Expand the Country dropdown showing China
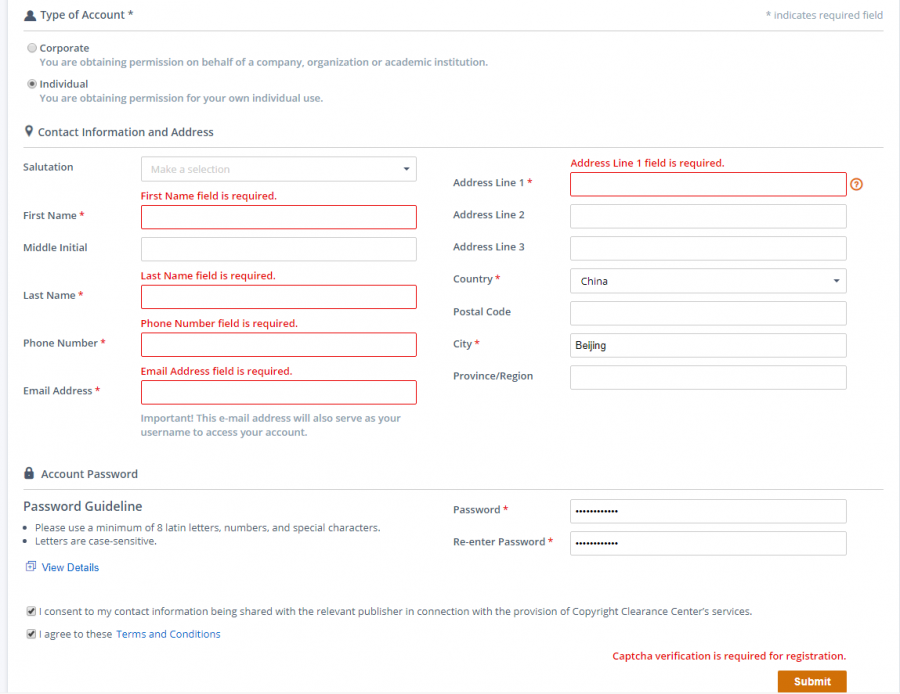The image size is (900, 694). (x=708, y=281)
